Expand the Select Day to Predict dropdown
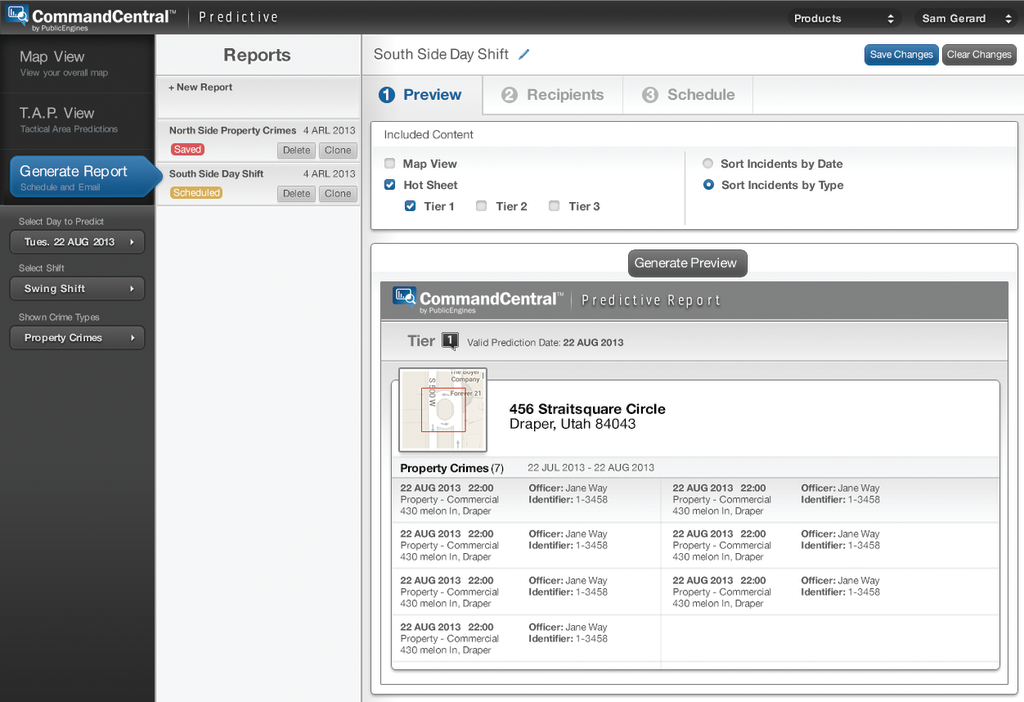 point(77,242)
